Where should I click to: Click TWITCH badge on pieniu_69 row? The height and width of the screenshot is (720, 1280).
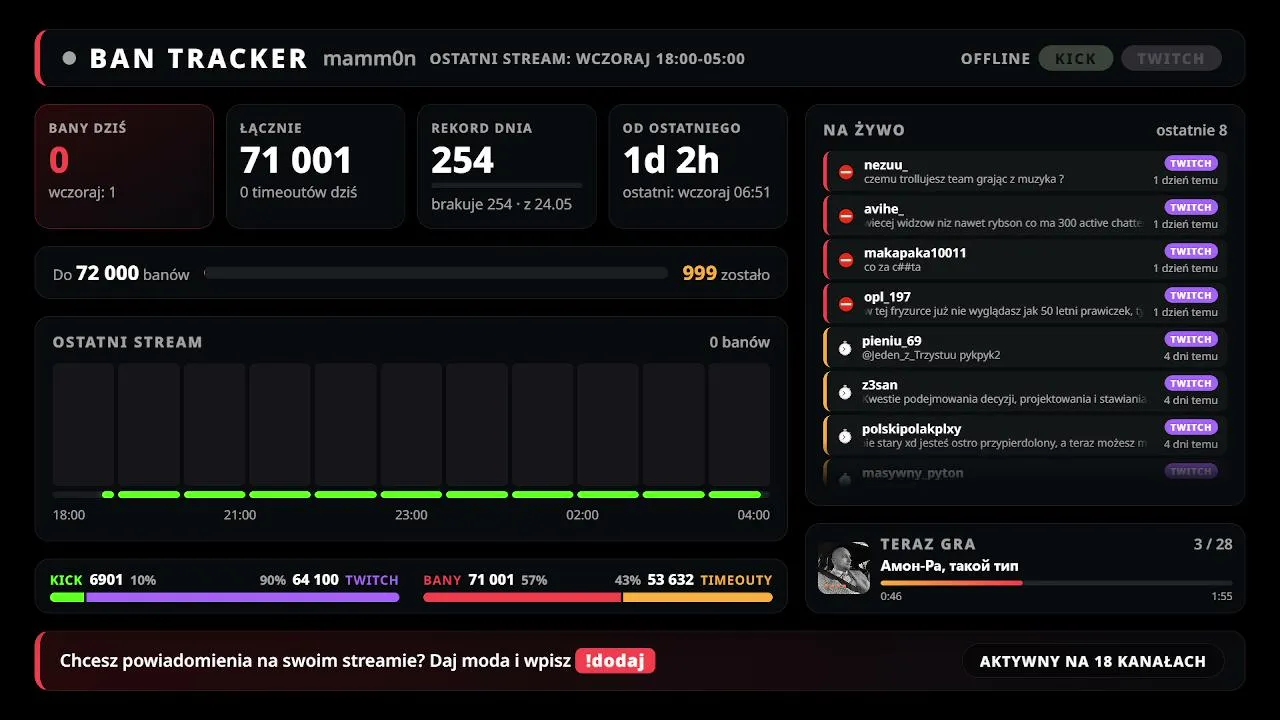(1191, 339)
